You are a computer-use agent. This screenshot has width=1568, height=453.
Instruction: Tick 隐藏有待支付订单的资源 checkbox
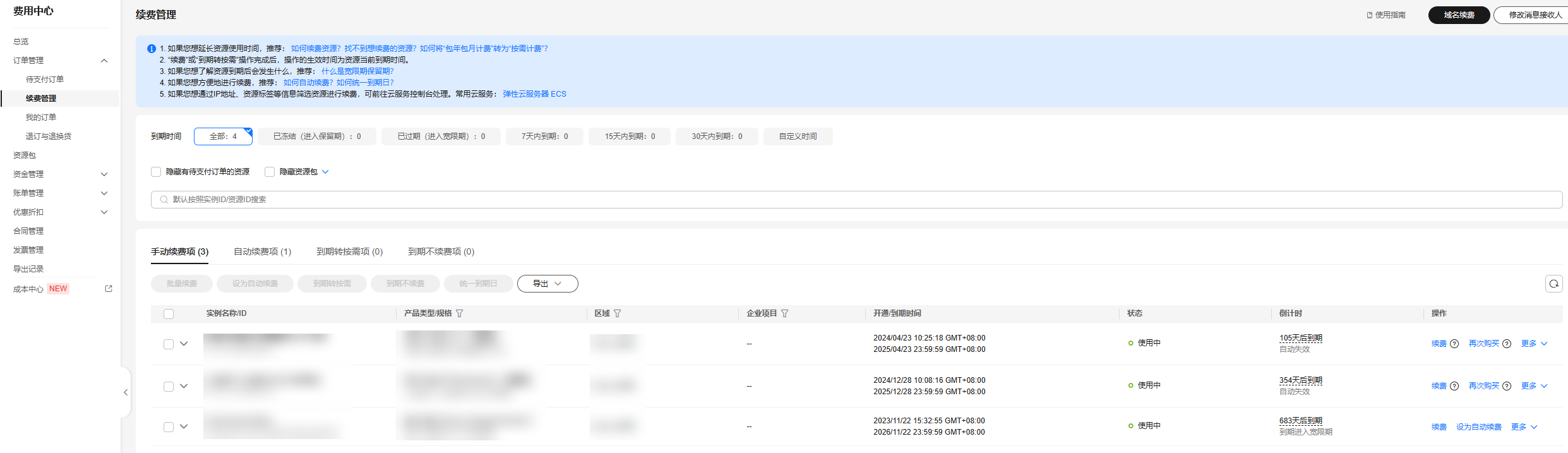156,172
